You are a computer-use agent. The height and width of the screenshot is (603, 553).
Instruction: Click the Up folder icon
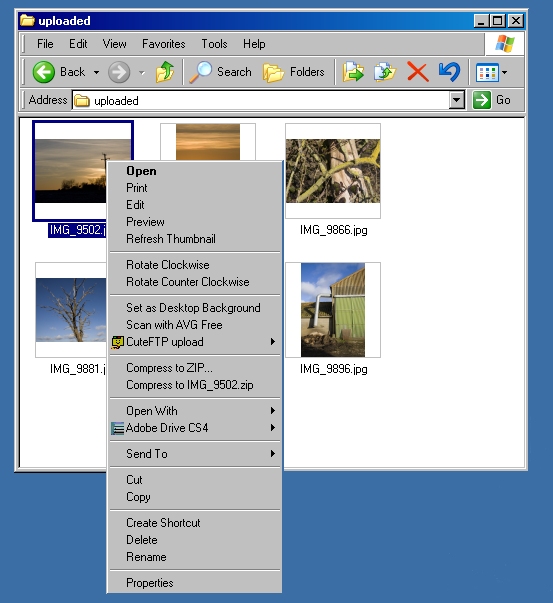(x=165, y=72)
